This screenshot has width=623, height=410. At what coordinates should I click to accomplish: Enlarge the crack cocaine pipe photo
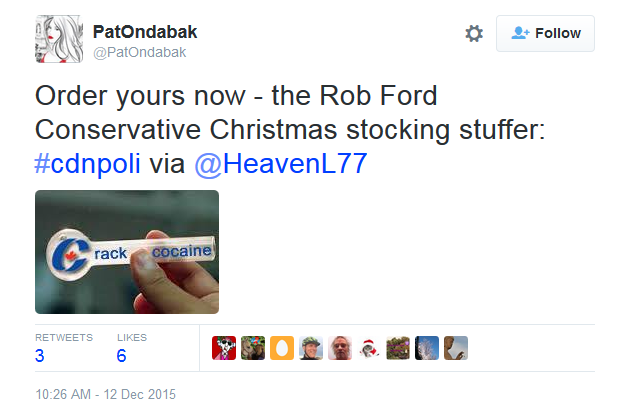pyautogui.click(x=127, y=252)
